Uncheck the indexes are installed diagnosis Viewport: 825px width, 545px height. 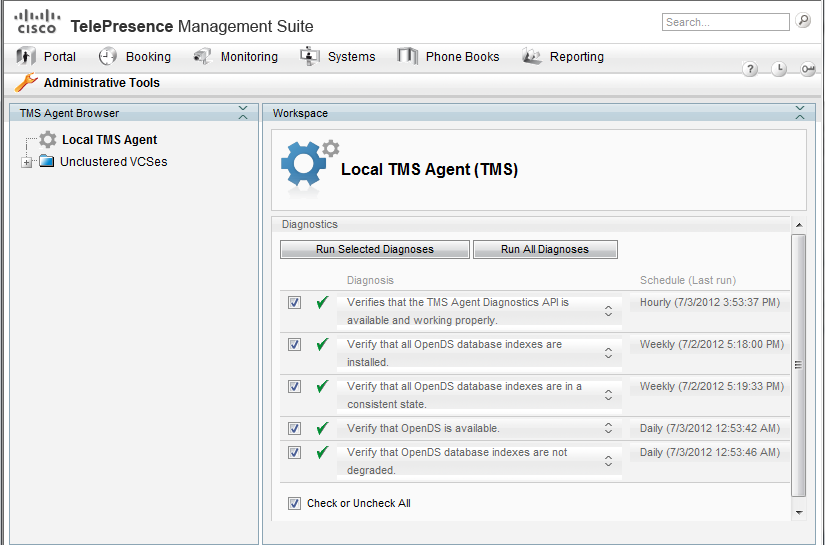point(295,345)
